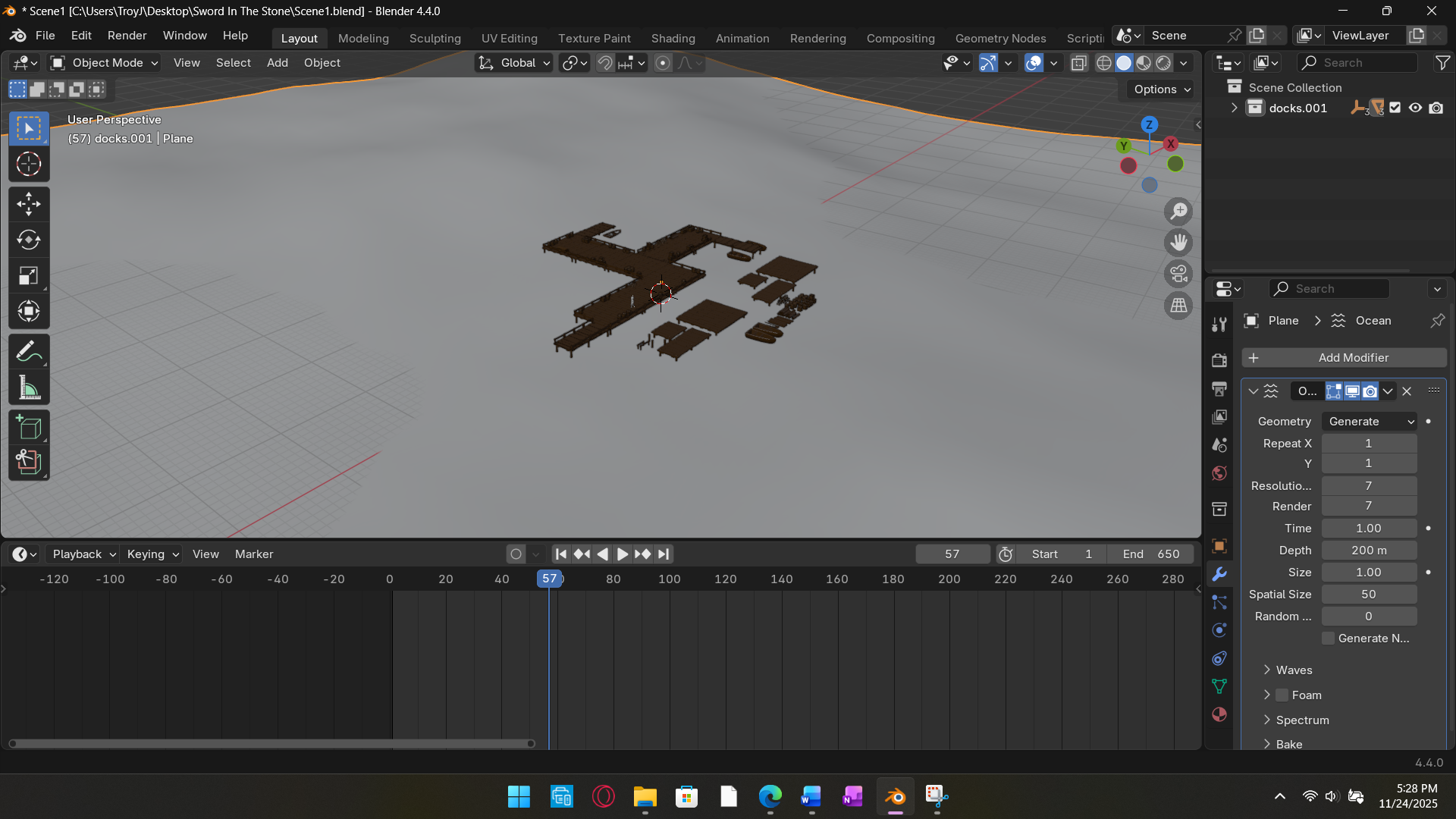The width and height of the screenshot is (1456, 819).
Task: Toggle Ocean modifier render visibility
Action: [x=1370, y=391]
